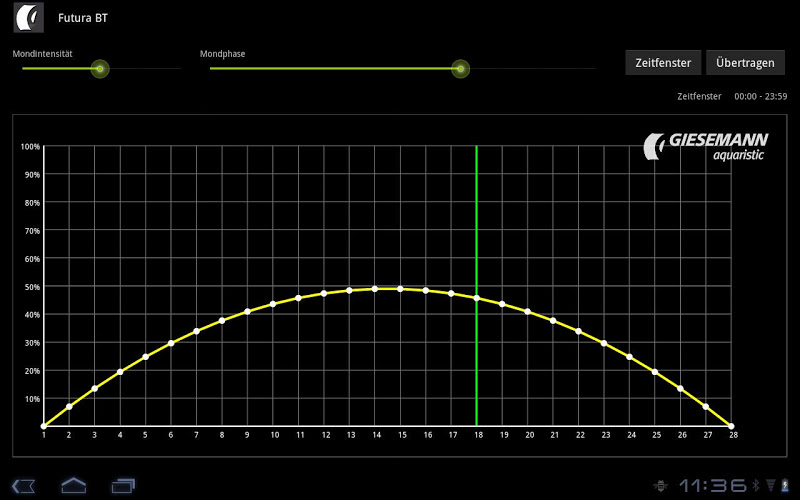
Task: Tap the Android back navigation icon
Action: pos(23,486)
